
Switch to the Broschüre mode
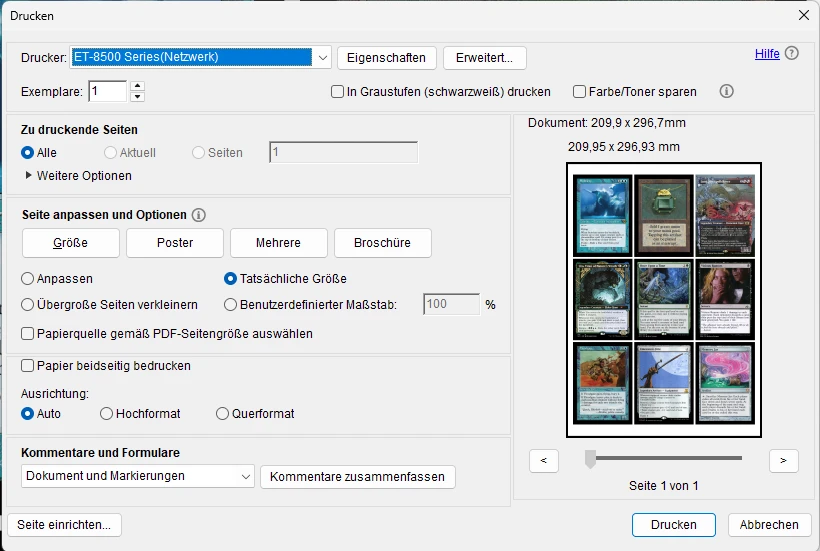coord(383,243)
